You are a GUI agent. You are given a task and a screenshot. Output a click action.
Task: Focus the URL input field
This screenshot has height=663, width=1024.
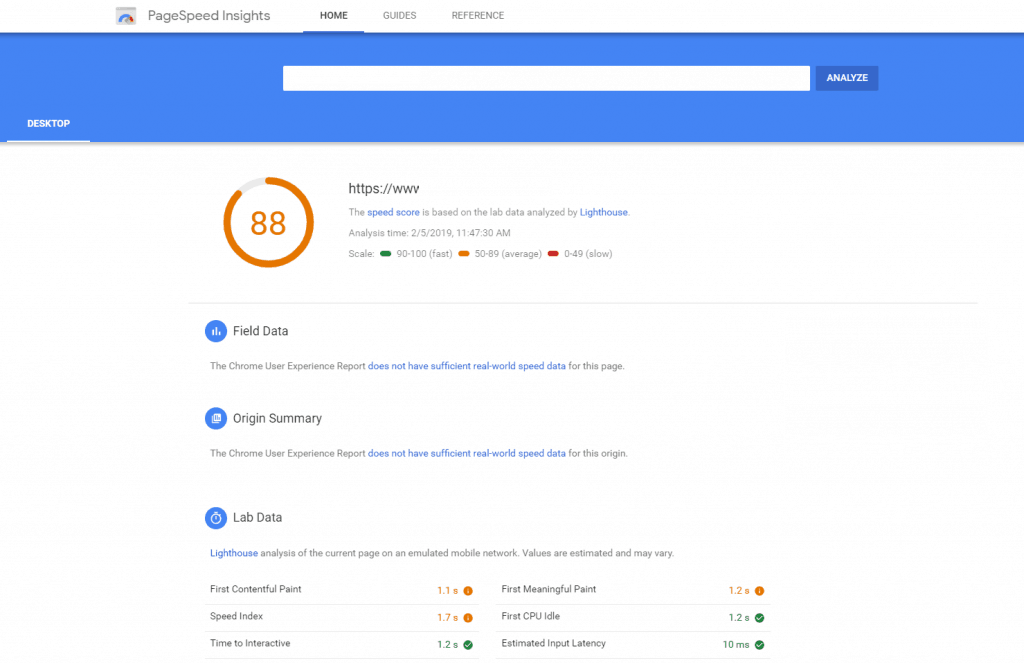(x=546, y=78)
